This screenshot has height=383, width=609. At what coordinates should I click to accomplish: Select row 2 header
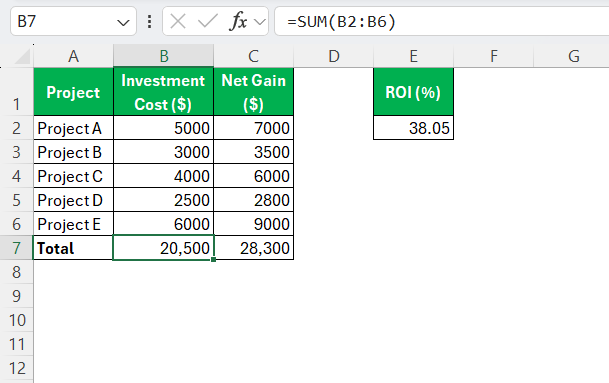16,128
